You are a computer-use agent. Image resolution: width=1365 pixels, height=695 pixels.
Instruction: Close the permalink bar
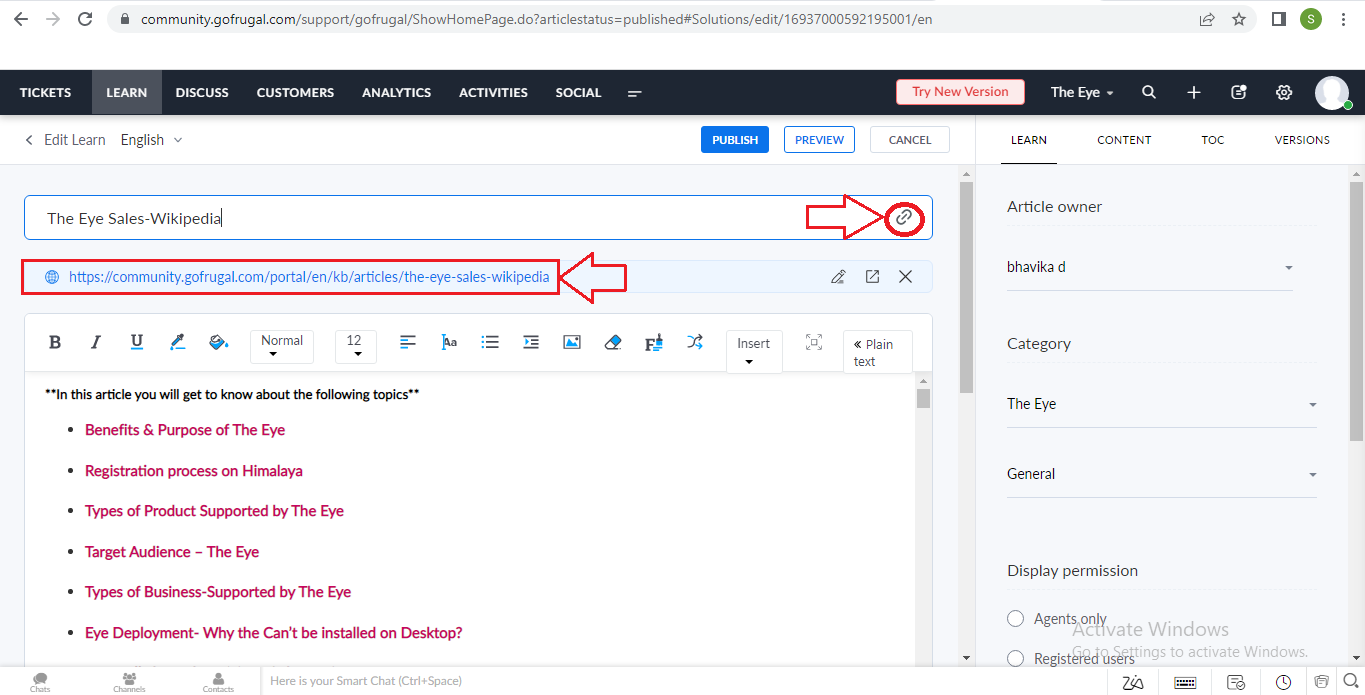tap(905, 277)
